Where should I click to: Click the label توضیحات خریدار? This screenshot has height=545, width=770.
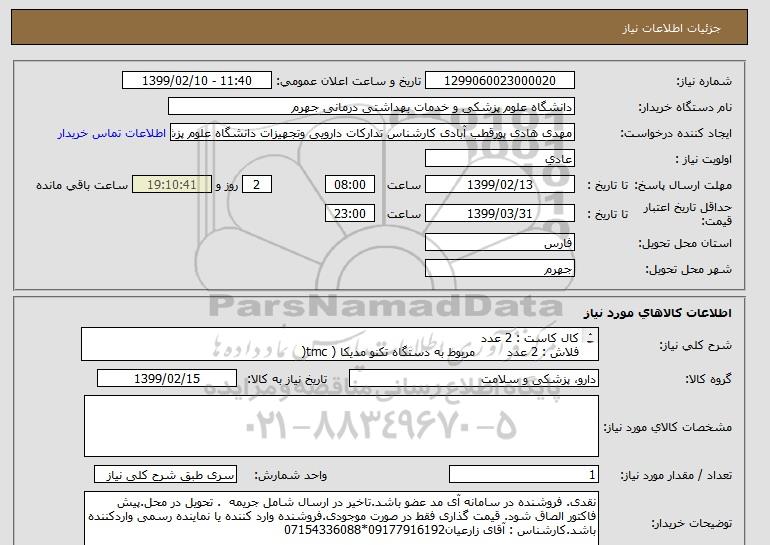click(x=691, y=523)
